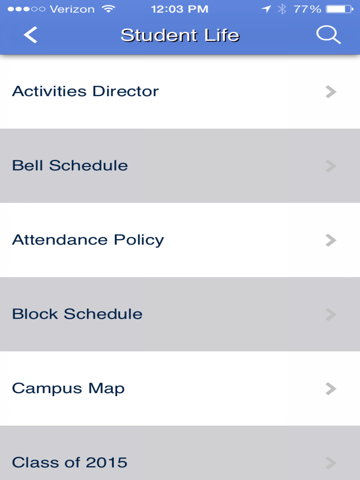The width and height of the screenshot is (360, 480).
Task: Open search with magnifying glass icon
Action: click(328, 35)
